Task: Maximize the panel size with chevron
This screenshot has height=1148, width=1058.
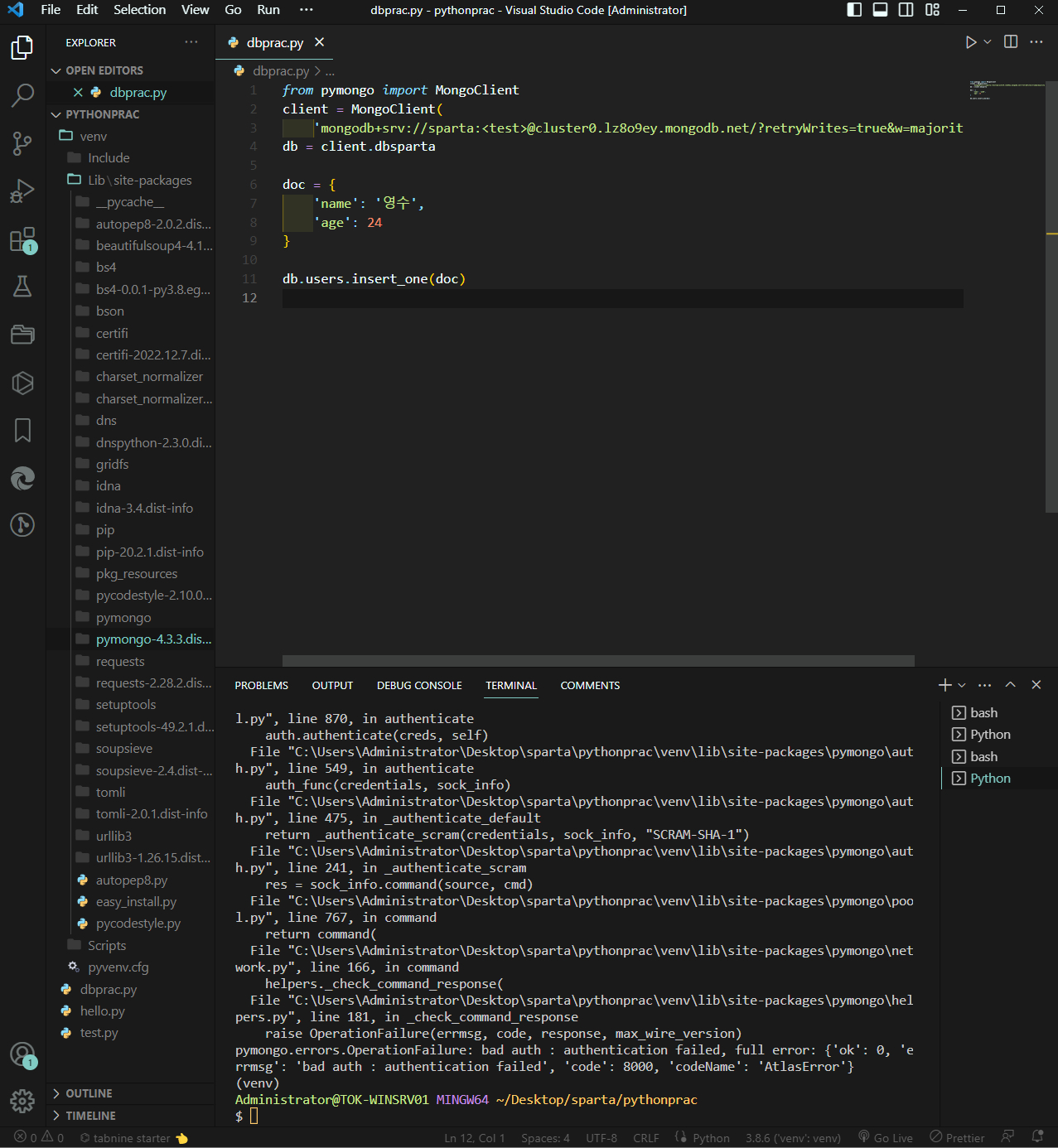Action: [1010, 685]
